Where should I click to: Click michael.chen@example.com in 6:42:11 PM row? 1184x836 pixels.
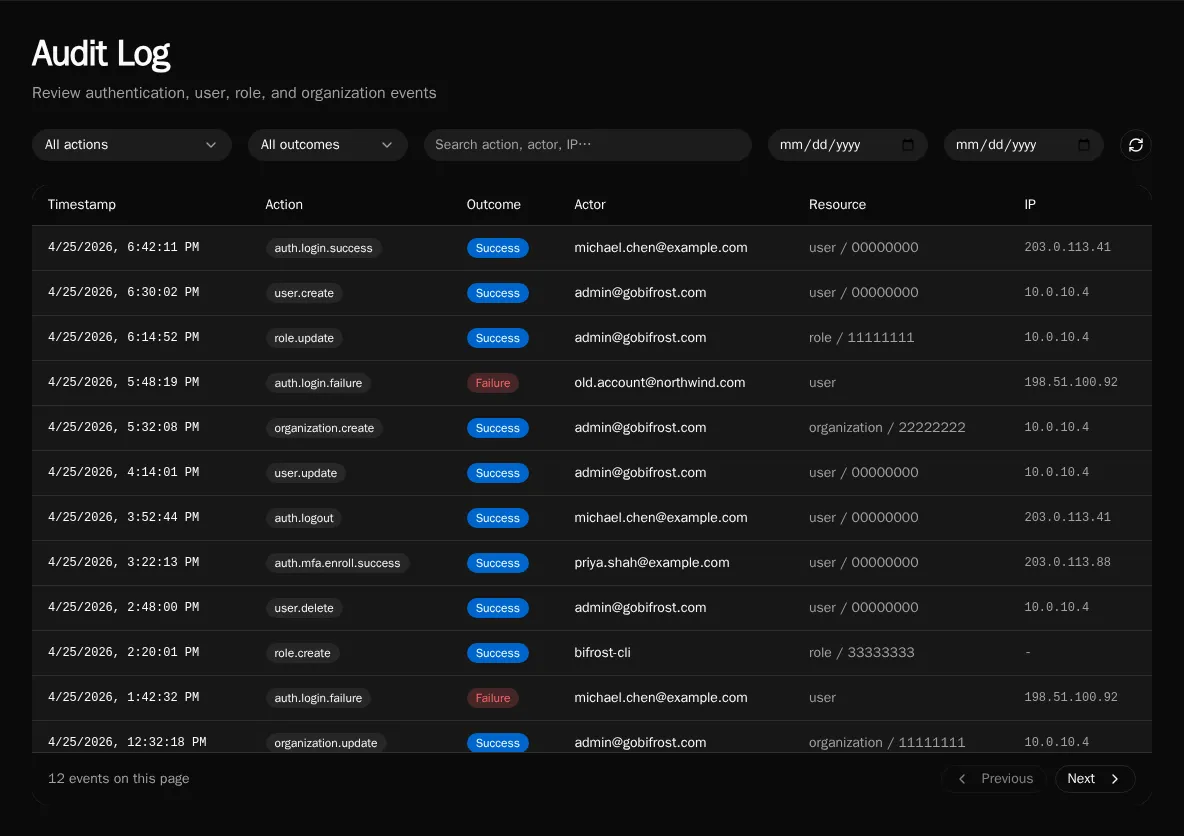pyautogui.click(x=661, y=248)
